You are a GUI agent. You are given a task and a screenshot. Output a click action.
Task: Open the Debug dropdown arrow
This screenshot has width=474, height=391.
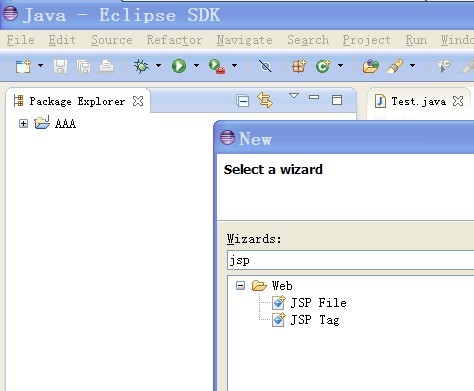[x=158, y=65]
